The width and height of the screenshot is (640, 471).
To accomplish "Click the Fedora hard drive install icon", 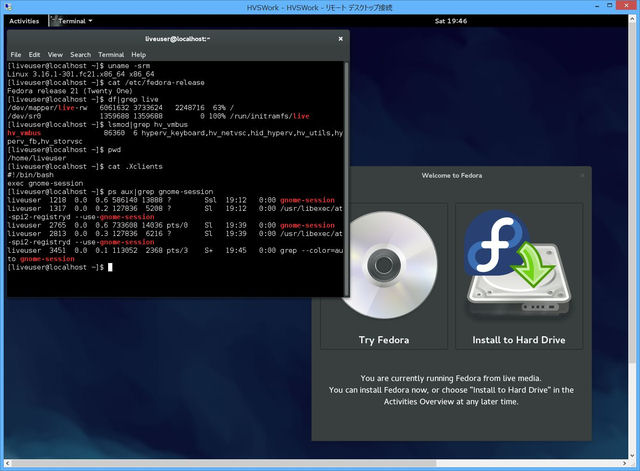I will (518, 264).
